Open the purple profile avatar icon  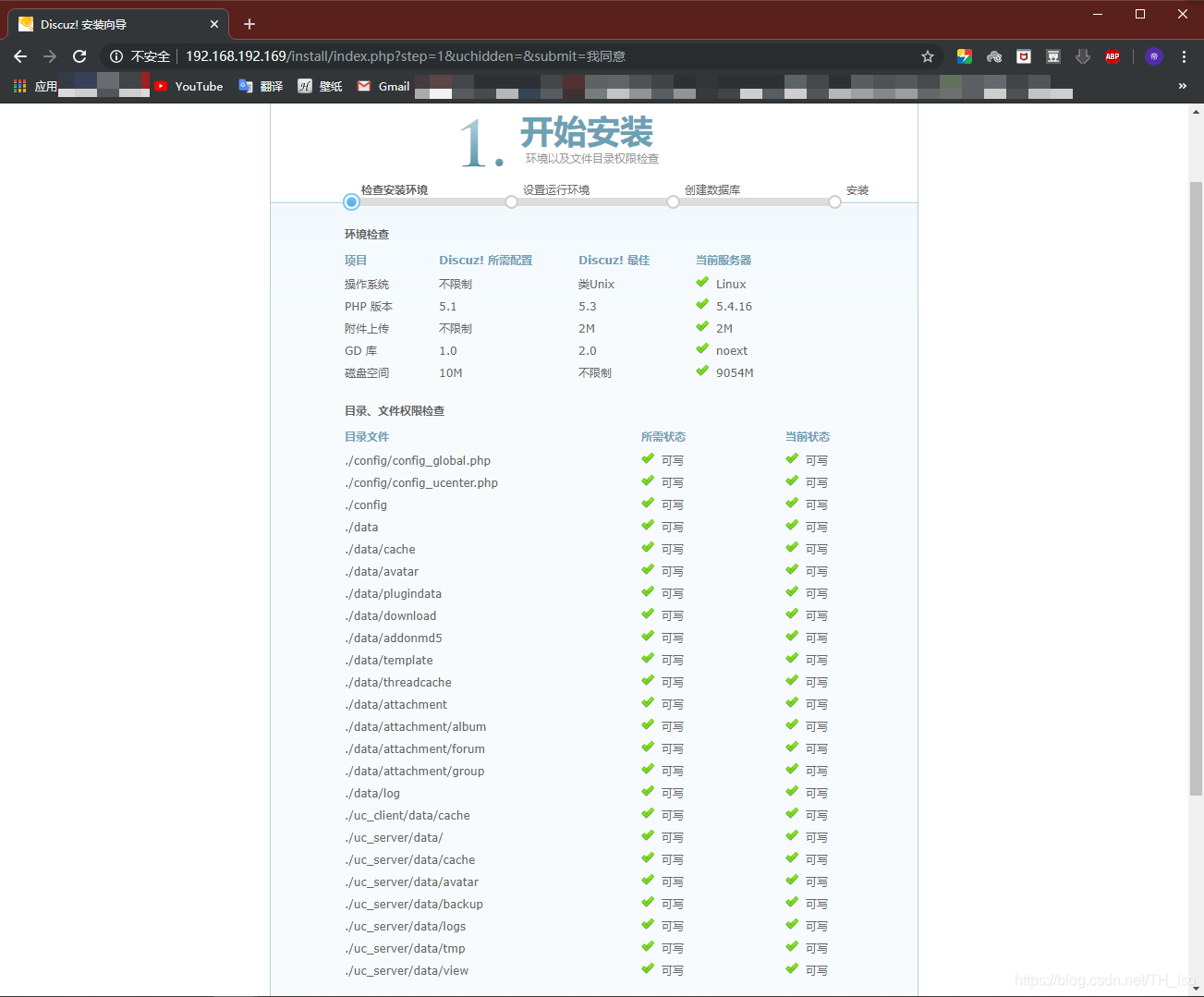tap(1154, 56)
